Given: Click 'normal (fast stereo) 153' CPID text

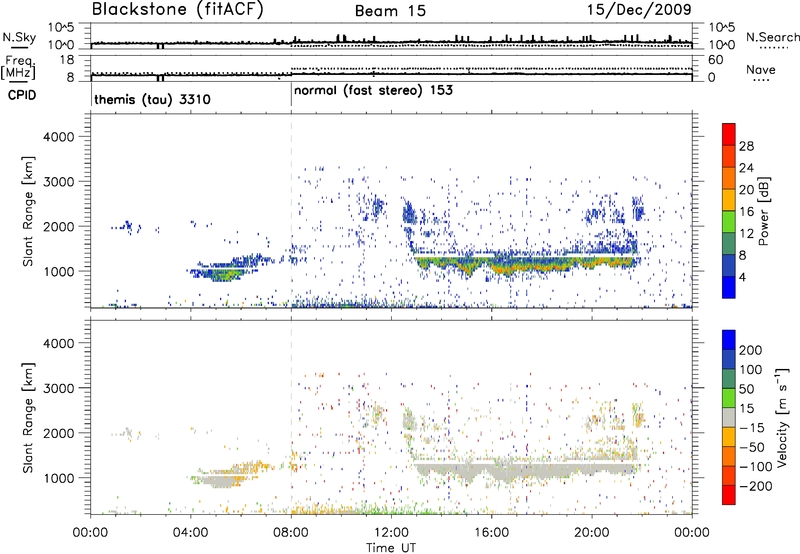Looking at the screenshot, I should point(373,90).
